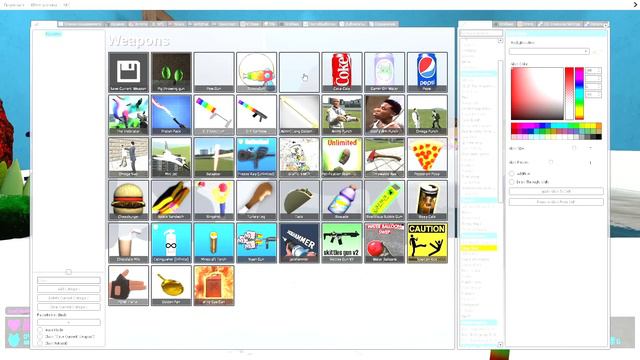Open the dropdown at top of right panel

549,51
